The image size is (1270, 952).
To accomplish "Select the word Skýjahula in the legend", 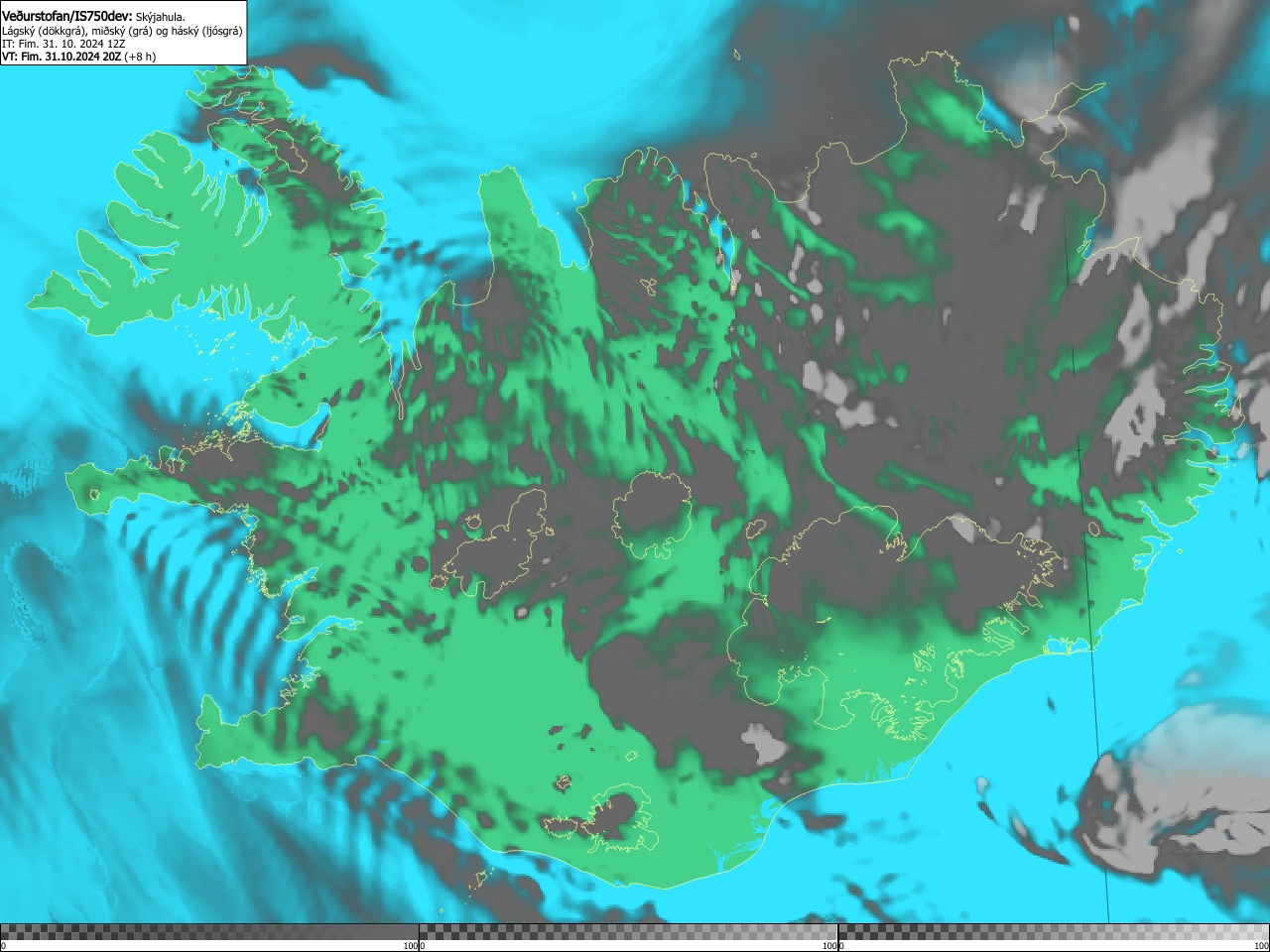I will coord(161,17).
